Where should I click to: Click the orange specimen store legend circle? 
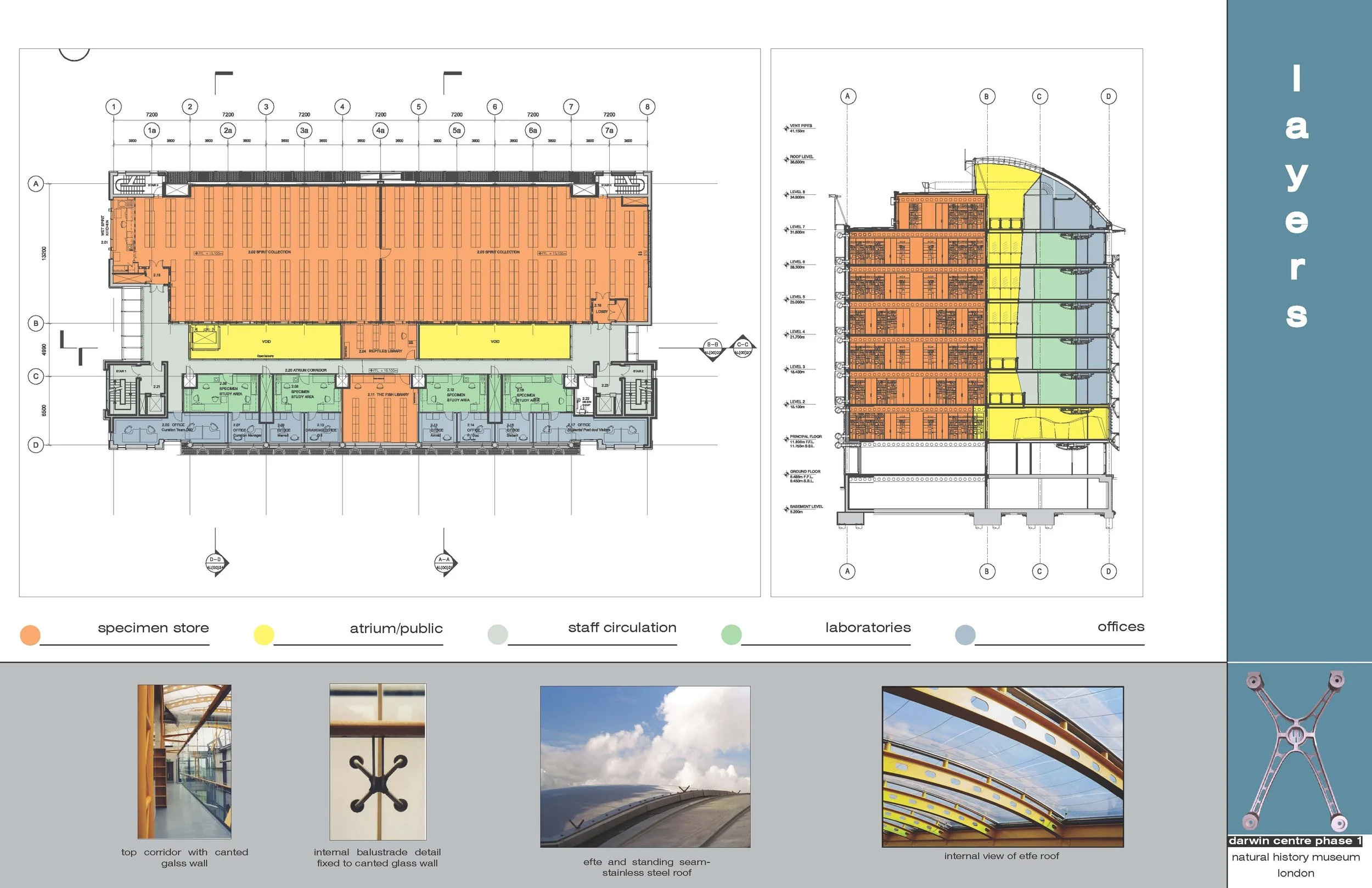tap(30, 635)
